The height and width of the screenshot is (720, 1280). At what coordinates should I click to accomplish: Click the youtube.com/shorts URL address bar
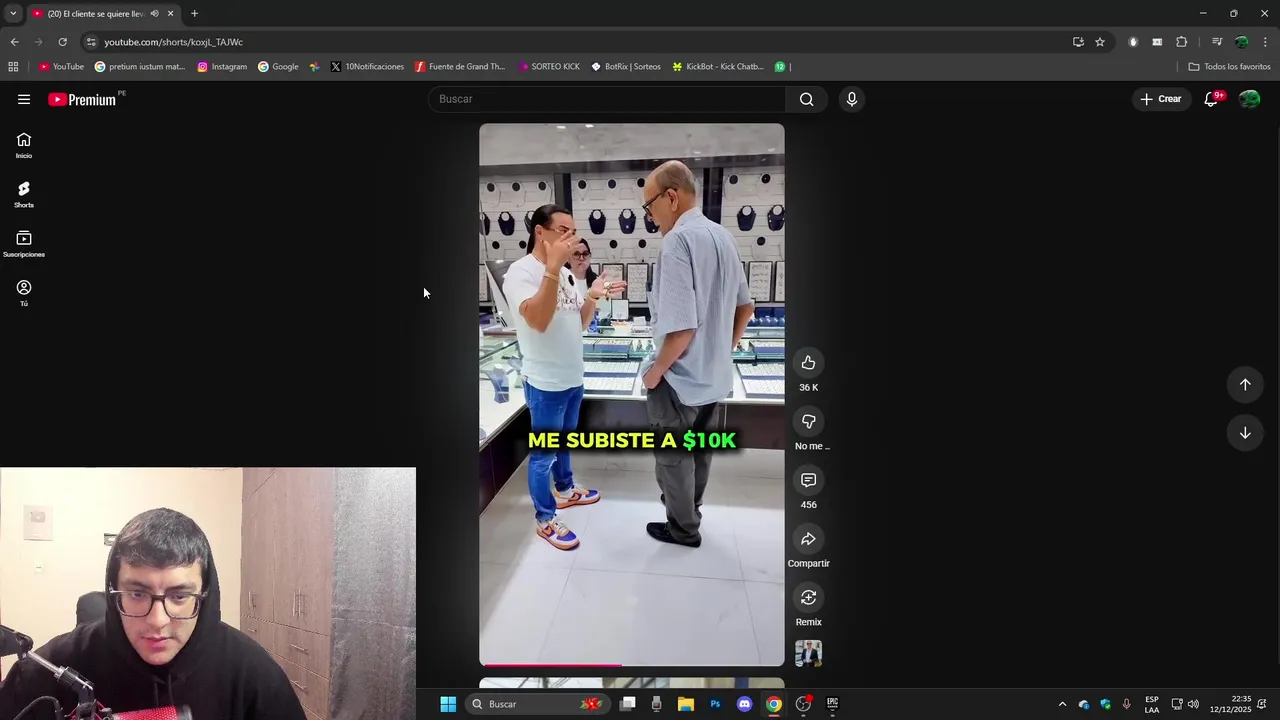click(174, 42)
